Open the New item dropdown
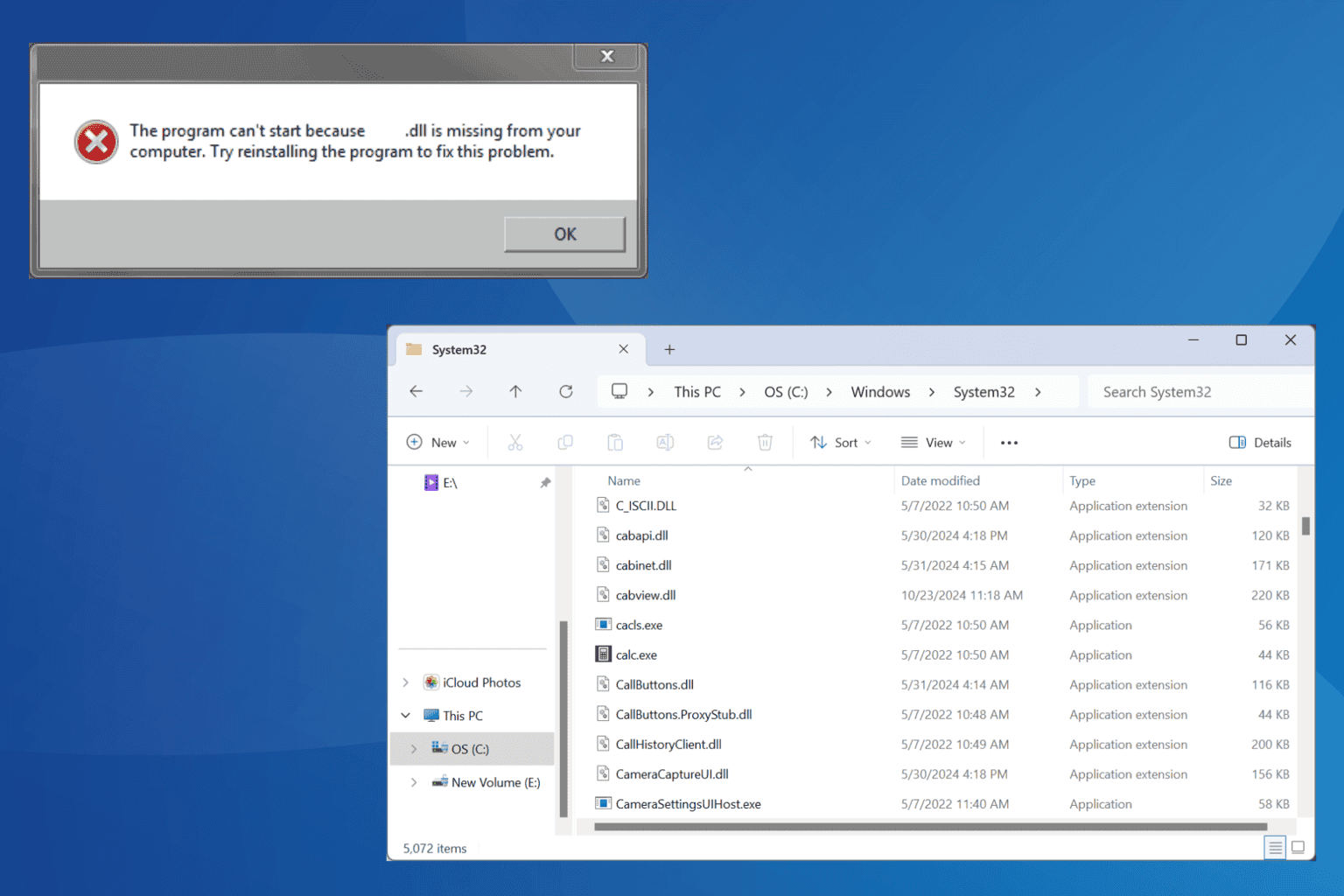The height and width of the screenshot is (896, 1344). pos(438,443)
